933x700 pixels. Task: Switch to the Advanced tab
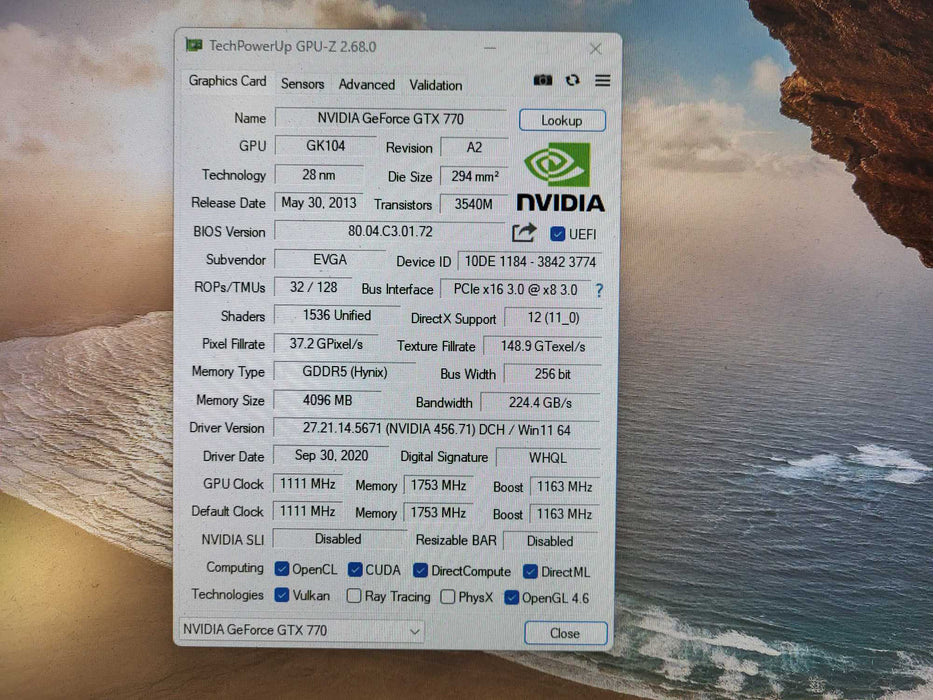(366, 85)
